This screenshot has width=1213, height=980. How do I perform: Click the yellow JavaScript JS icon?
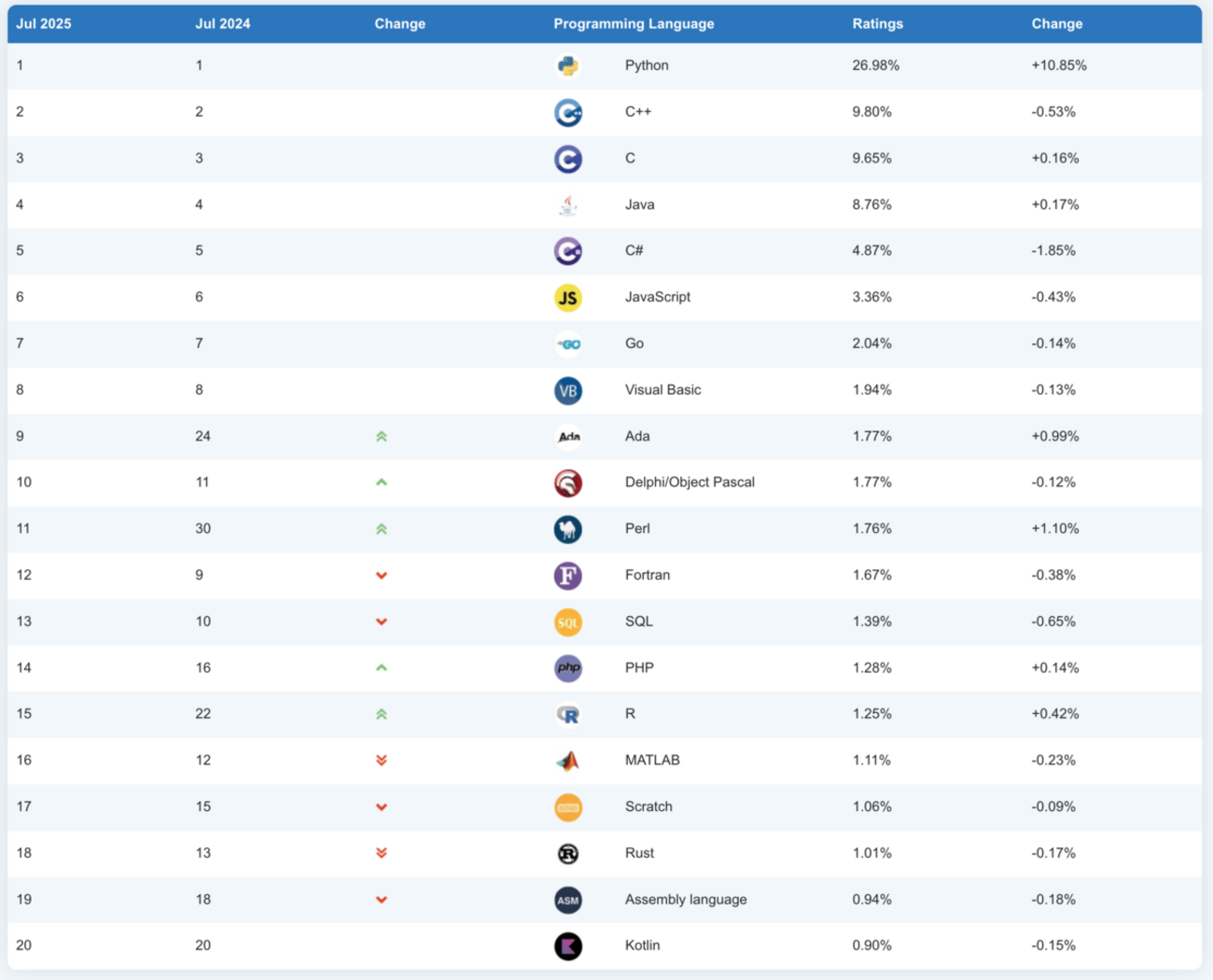coord(567,298)
